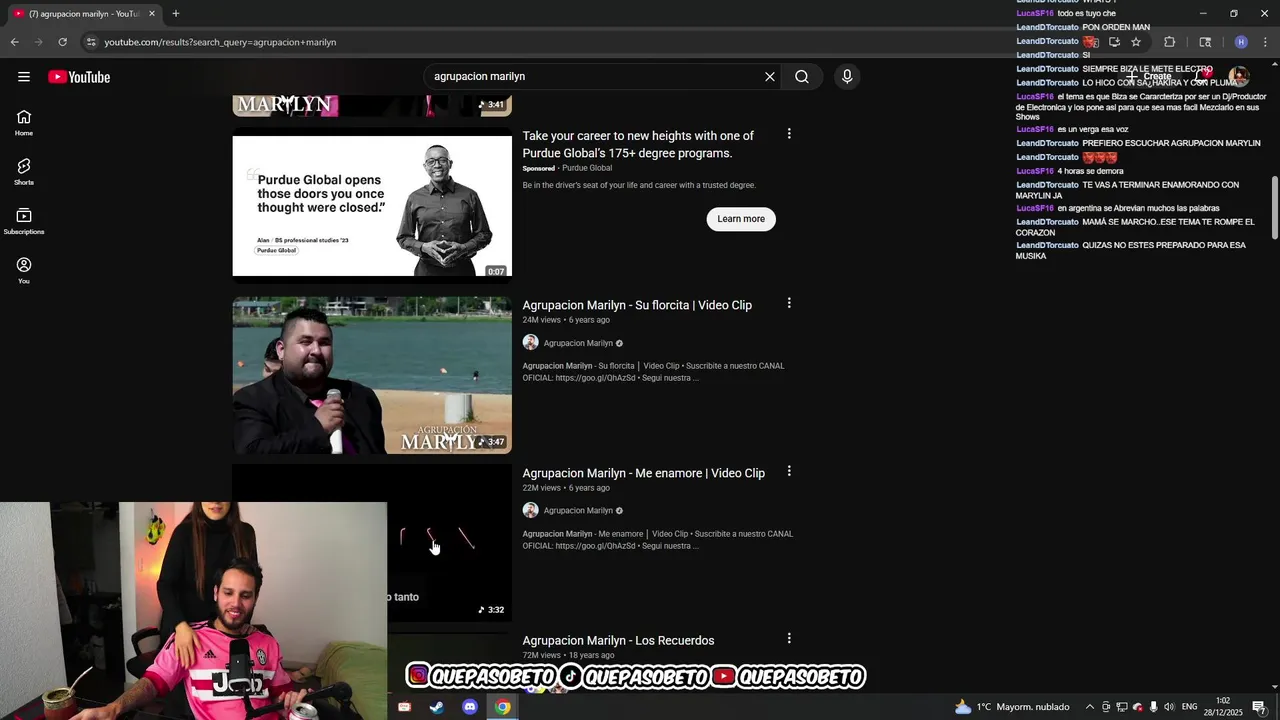The height and width of the screenshot is (720, 1280).
Task: Install app icon in address bar
Action: 1114,42
